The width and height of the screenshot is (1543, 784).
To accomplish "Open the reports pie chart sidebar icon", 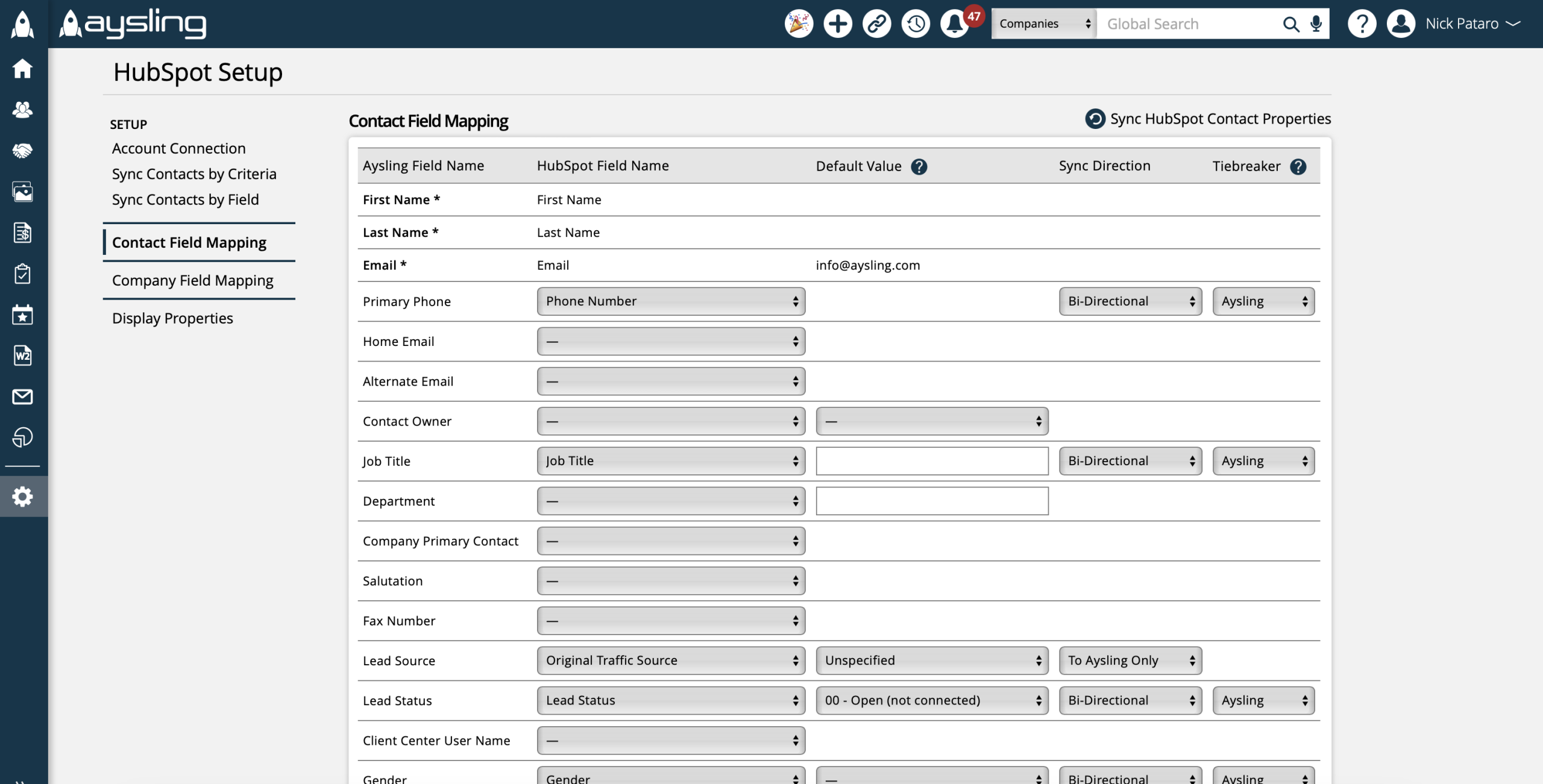I will point(22,437).
